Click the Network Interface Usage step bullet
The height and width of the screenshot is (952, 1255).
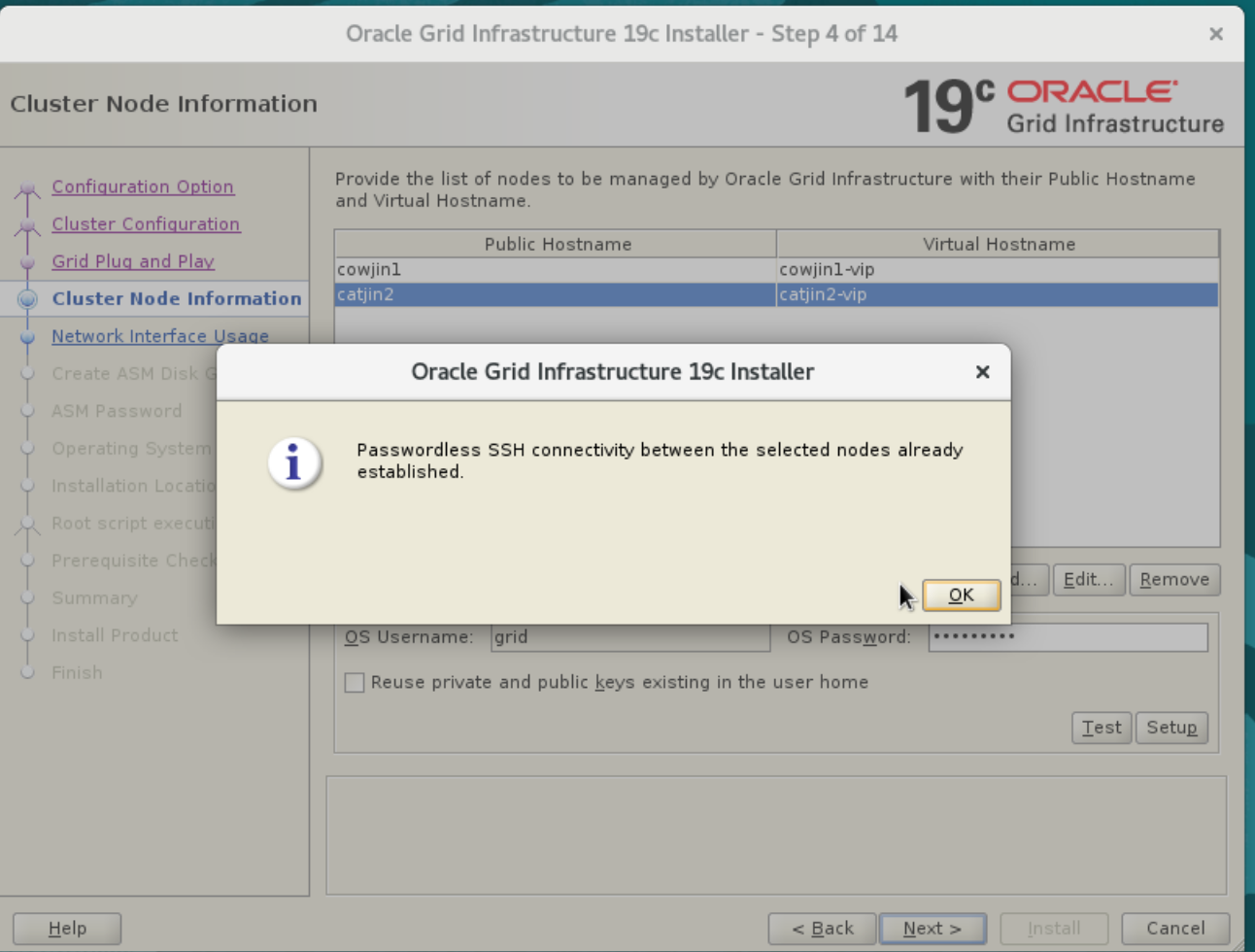pos(27,337)
